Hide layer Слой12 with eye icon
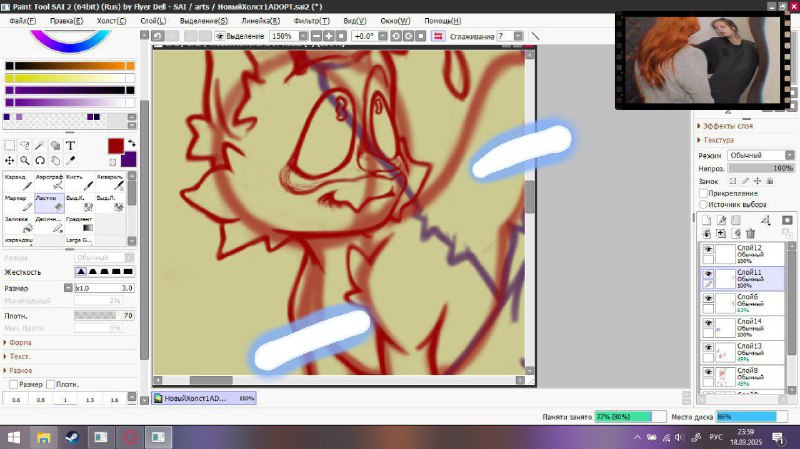Viewport: 800px width, 449px height. pos(708,249)
